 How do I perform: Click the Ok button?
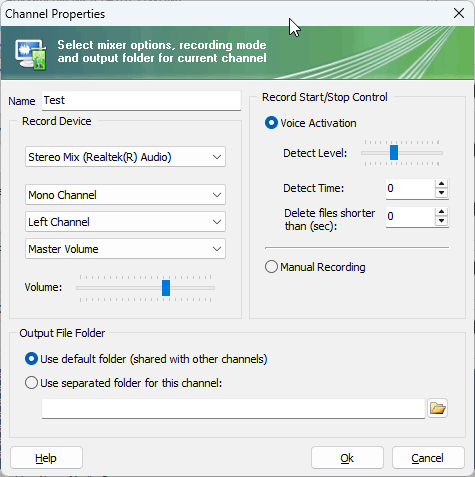tap(347, 458)
